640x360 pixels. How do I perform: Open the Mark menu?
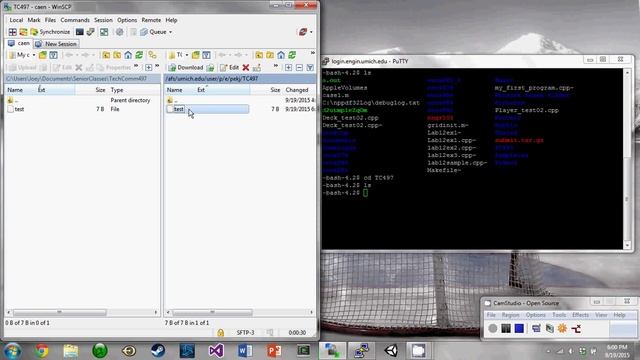[34, 20]
